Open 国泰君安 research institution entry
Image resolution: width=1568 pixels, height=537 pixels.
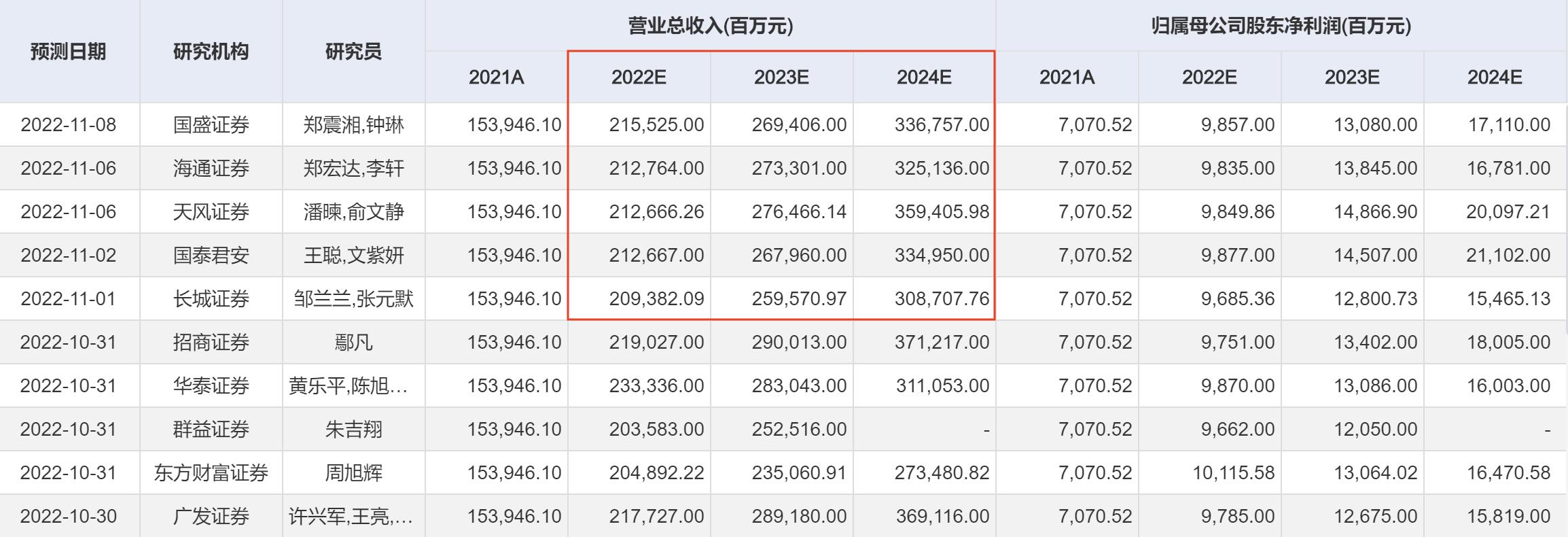tap(211, 256)
